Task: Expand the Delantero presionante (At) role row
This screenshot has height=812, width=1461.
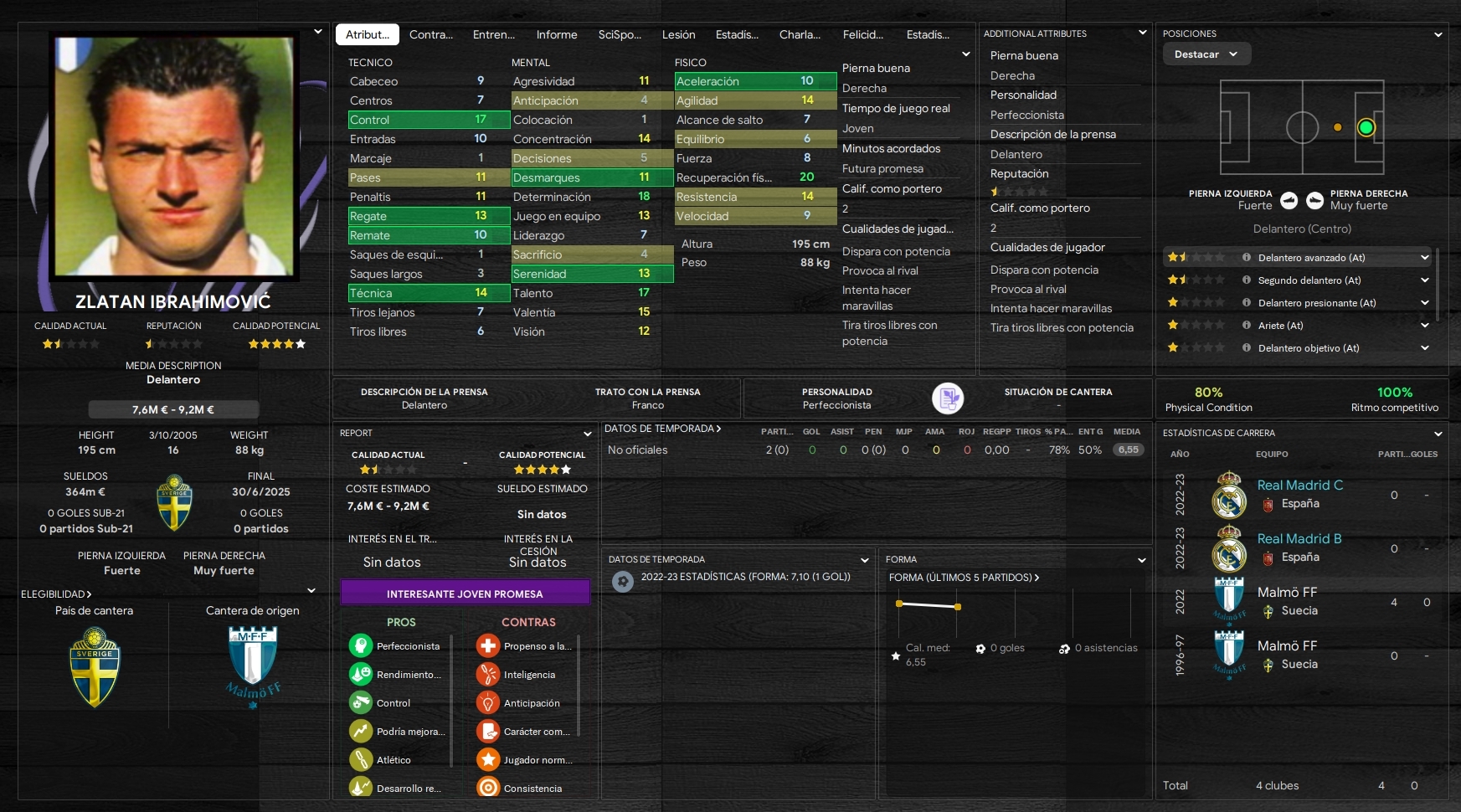Action: pyautogui.click(x=1425, y=303)
